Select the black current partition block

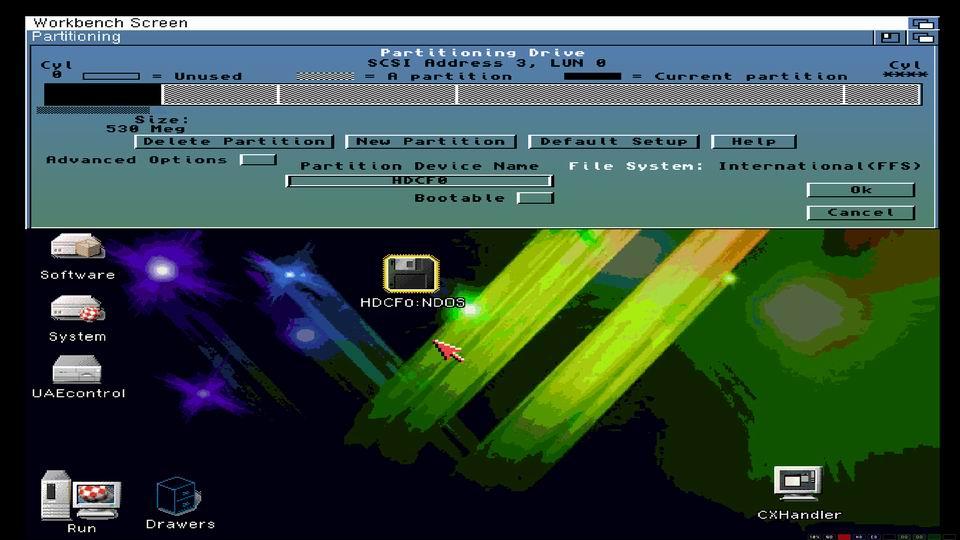point(102,95)
